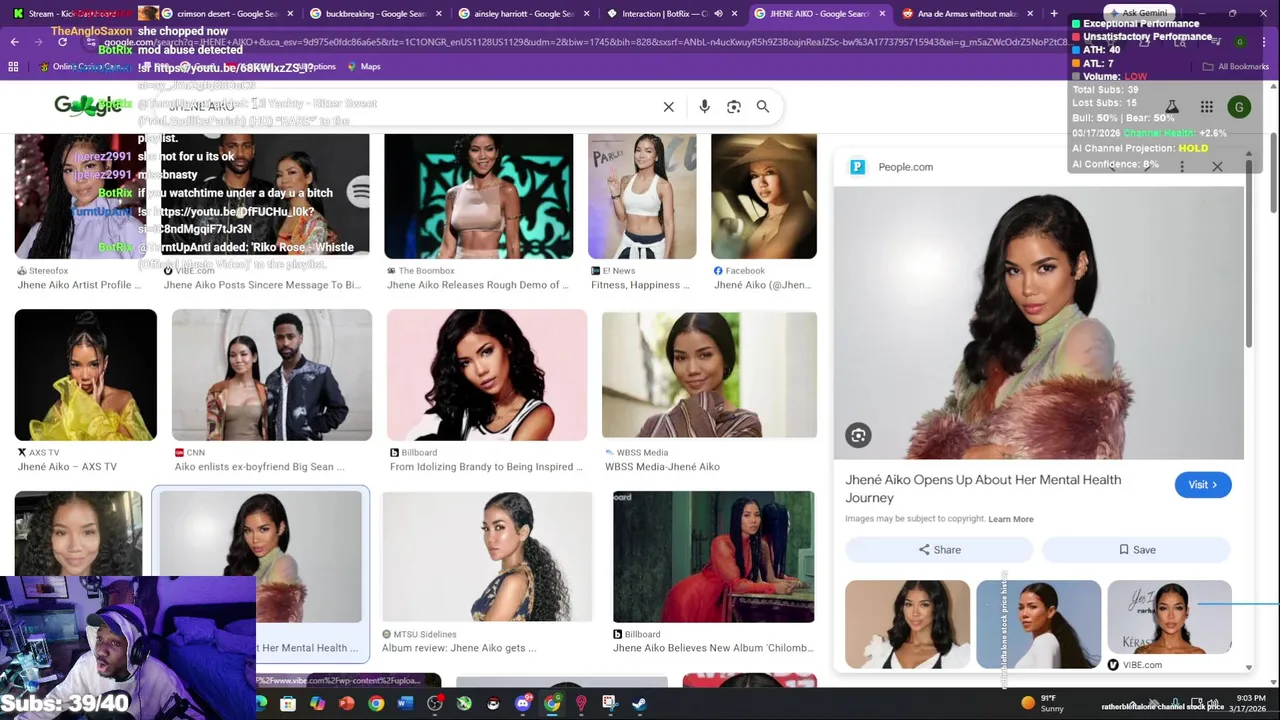Go back with the browser back arrow
The width and height of the screenshot is (1280, 720).
click(15, 42)
